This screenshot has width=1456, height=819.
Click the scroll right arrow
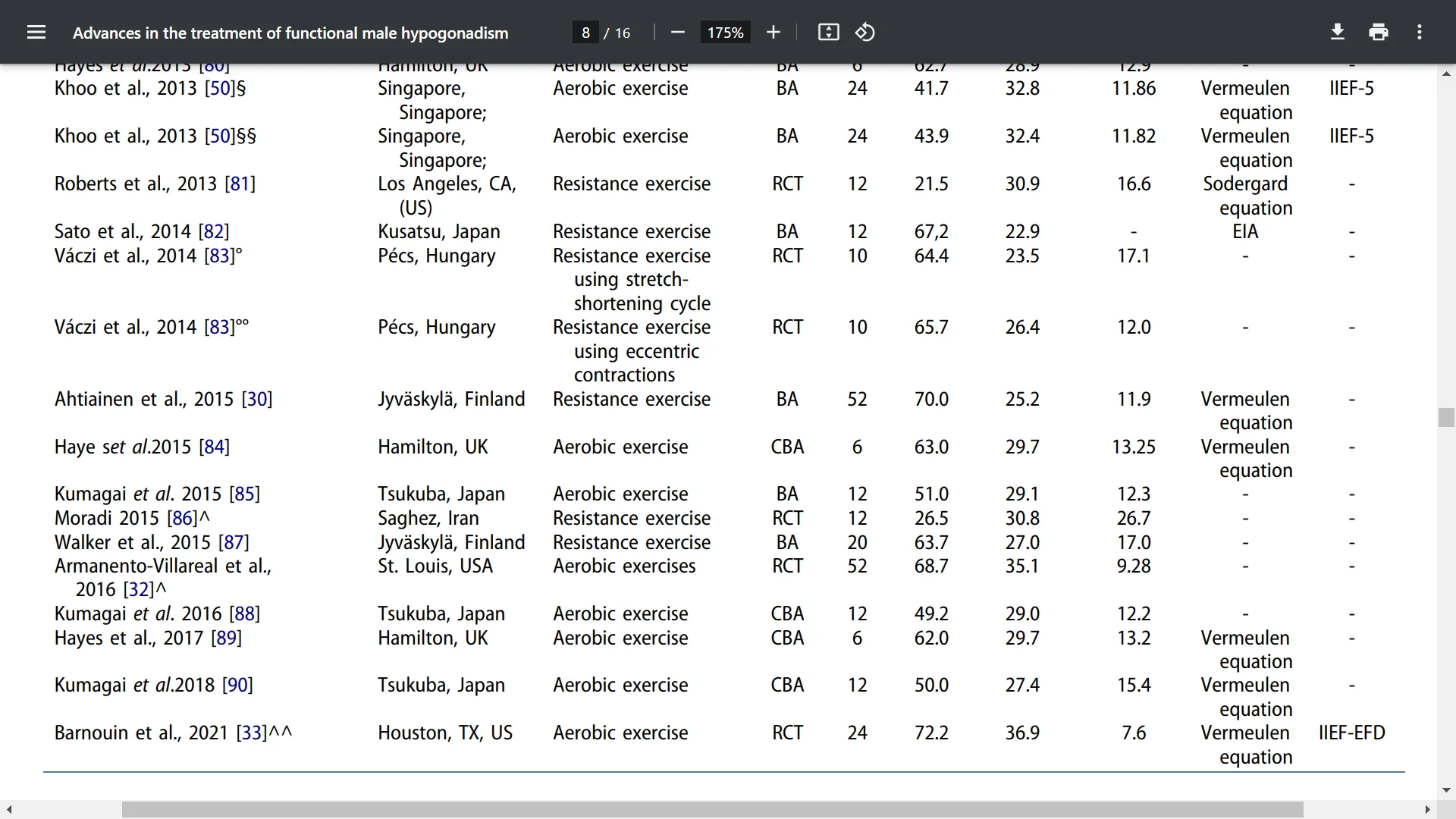1428,810
